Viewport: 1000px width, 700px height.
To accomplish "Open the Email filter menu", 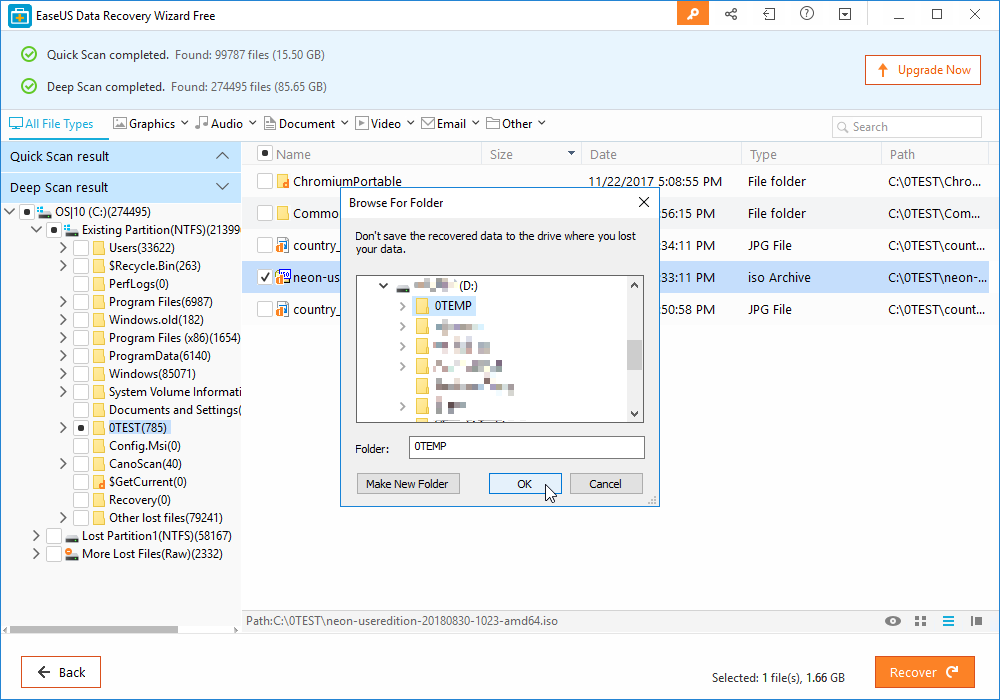I will [x=450, y=124].
